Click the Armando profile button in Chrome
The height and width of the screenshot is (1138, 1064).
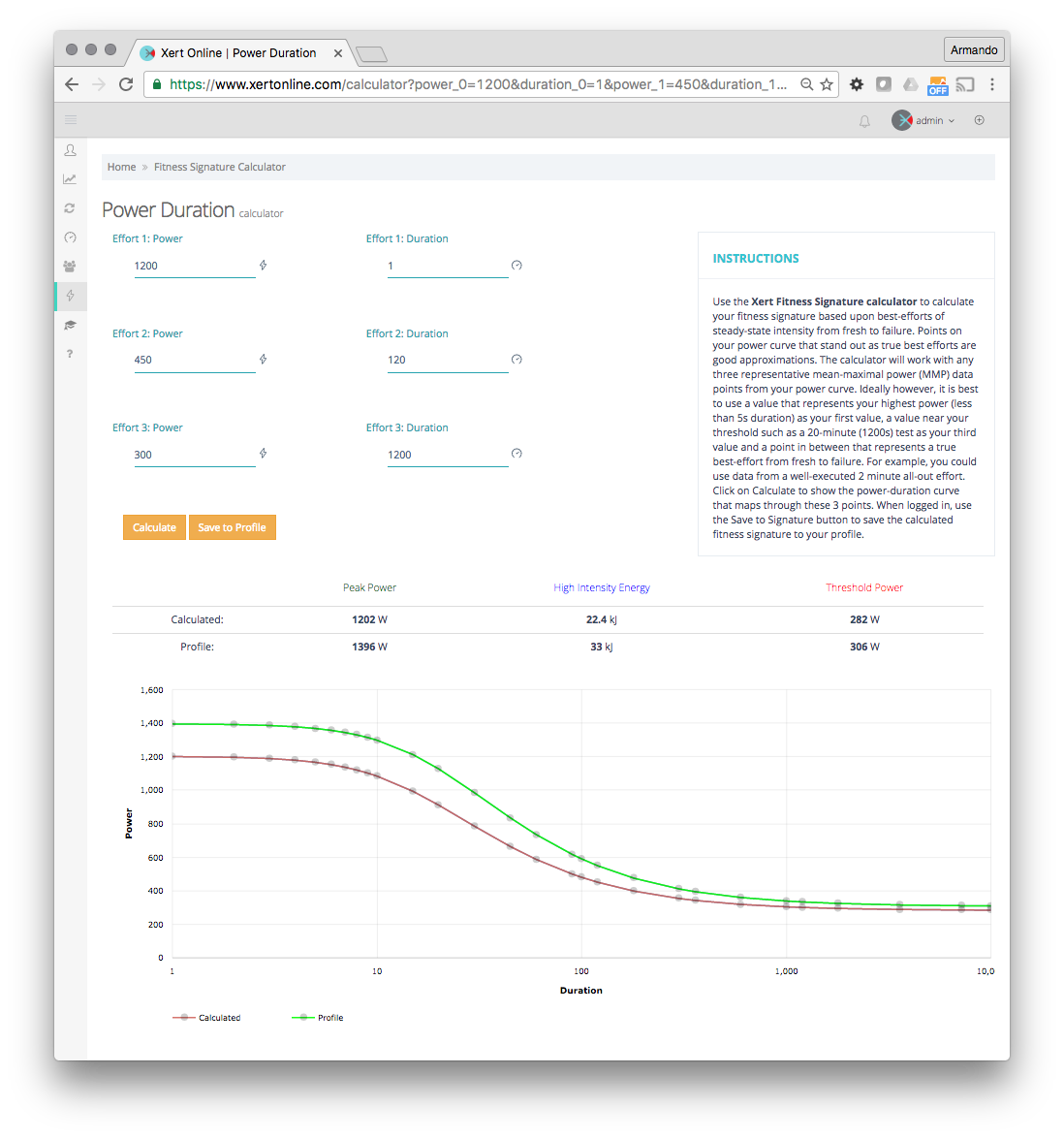pos(973,50)
